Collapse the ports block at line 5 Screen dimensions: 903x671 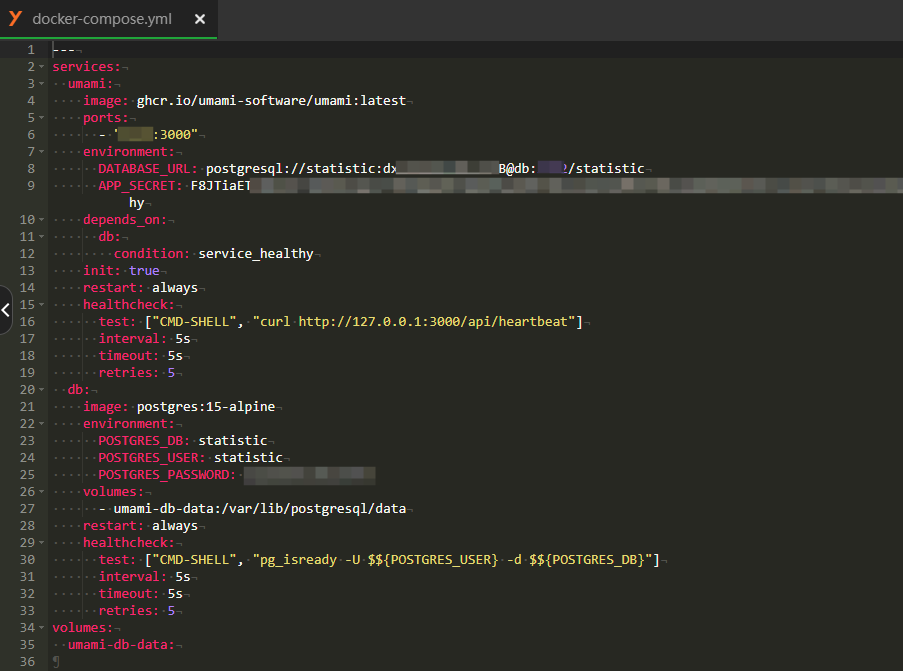pyautogui.click(x=41, y=118)
